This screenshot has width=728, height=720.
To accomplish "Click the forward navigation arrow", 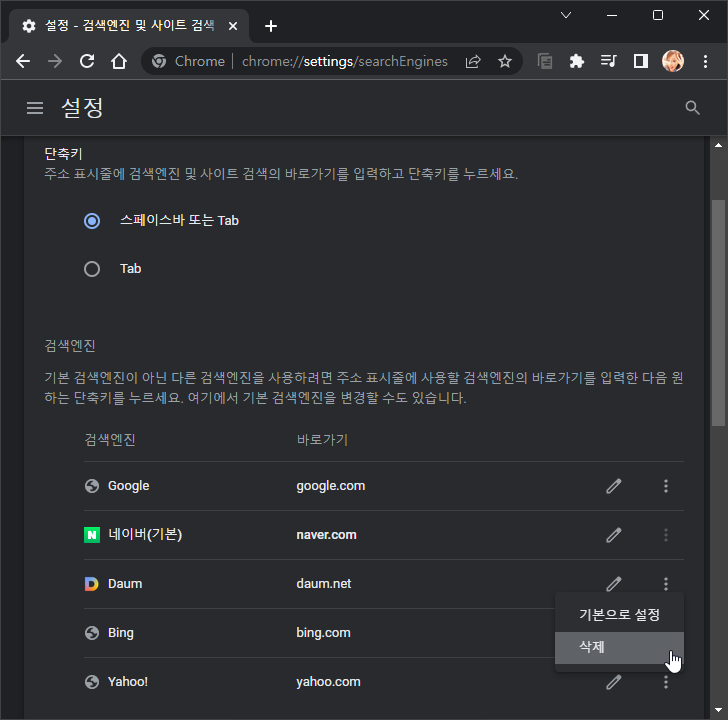I will pyautogui.click(x=55, y=61).
